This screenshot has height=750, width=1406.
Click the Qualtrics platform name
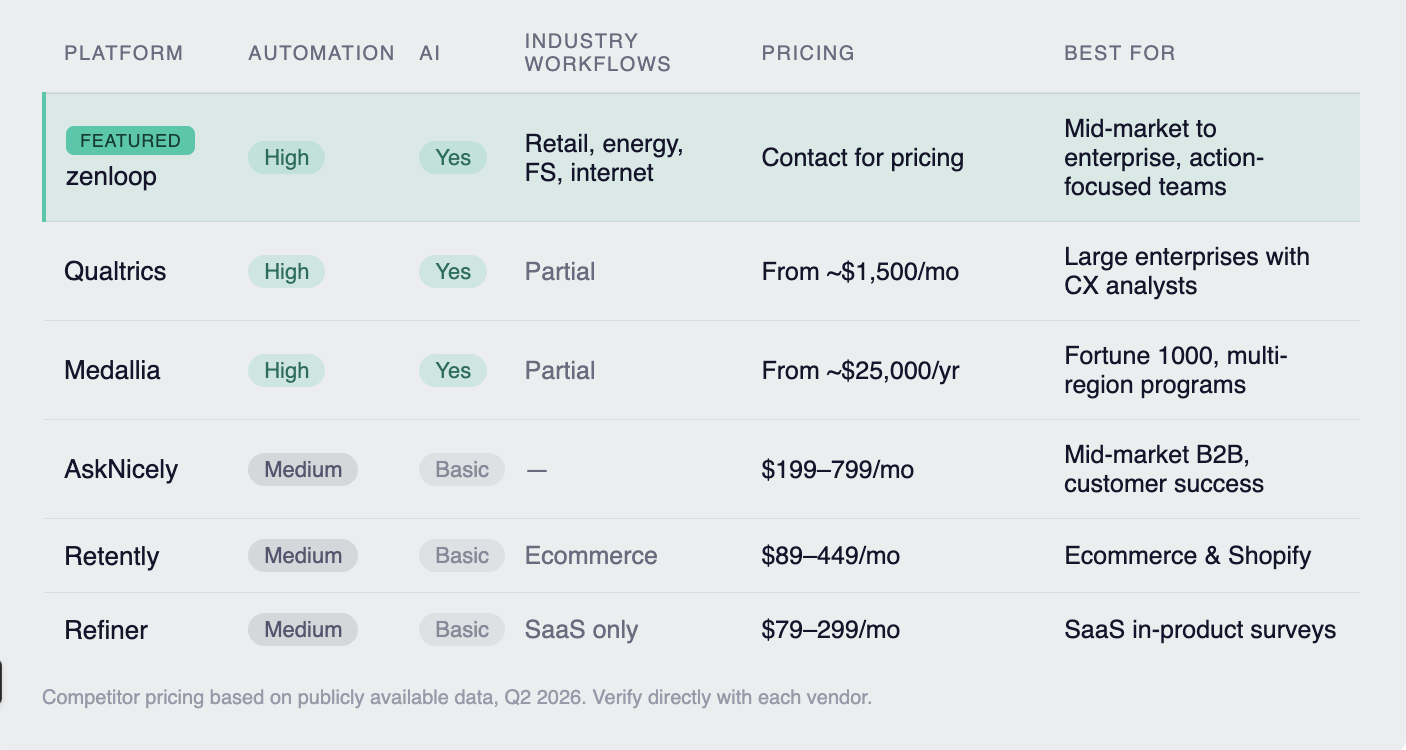[115, 271]
